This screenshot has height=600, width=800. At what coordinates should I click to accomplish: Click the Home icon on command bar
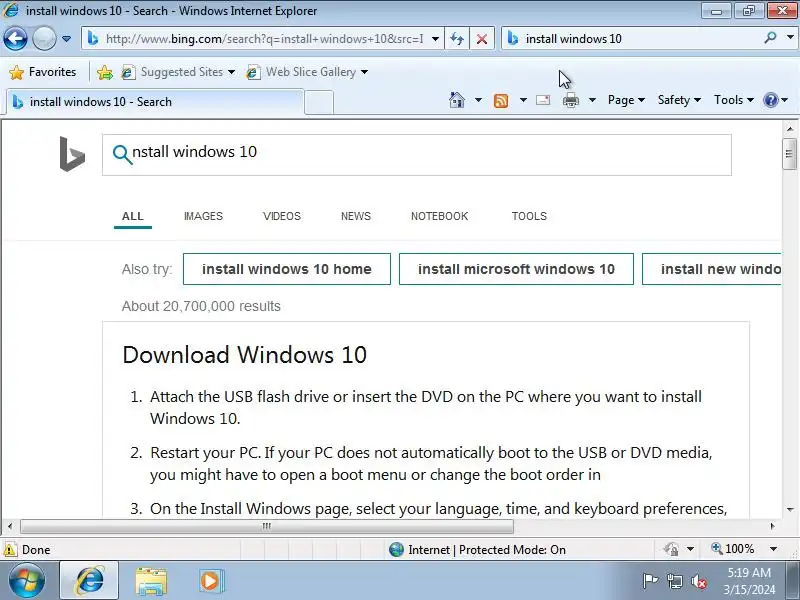point(457,100)
